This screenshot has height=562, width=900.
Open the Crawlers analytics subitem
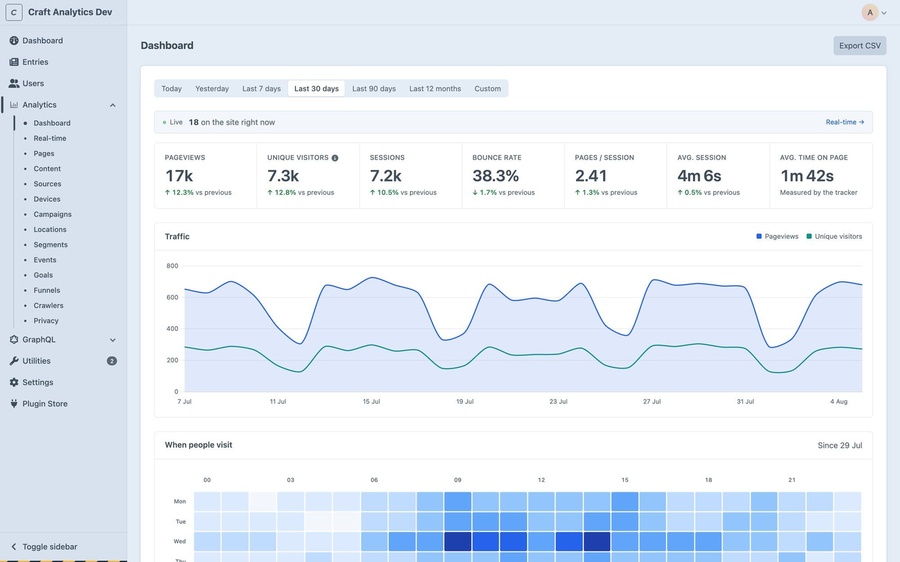(x=48, y=306)
